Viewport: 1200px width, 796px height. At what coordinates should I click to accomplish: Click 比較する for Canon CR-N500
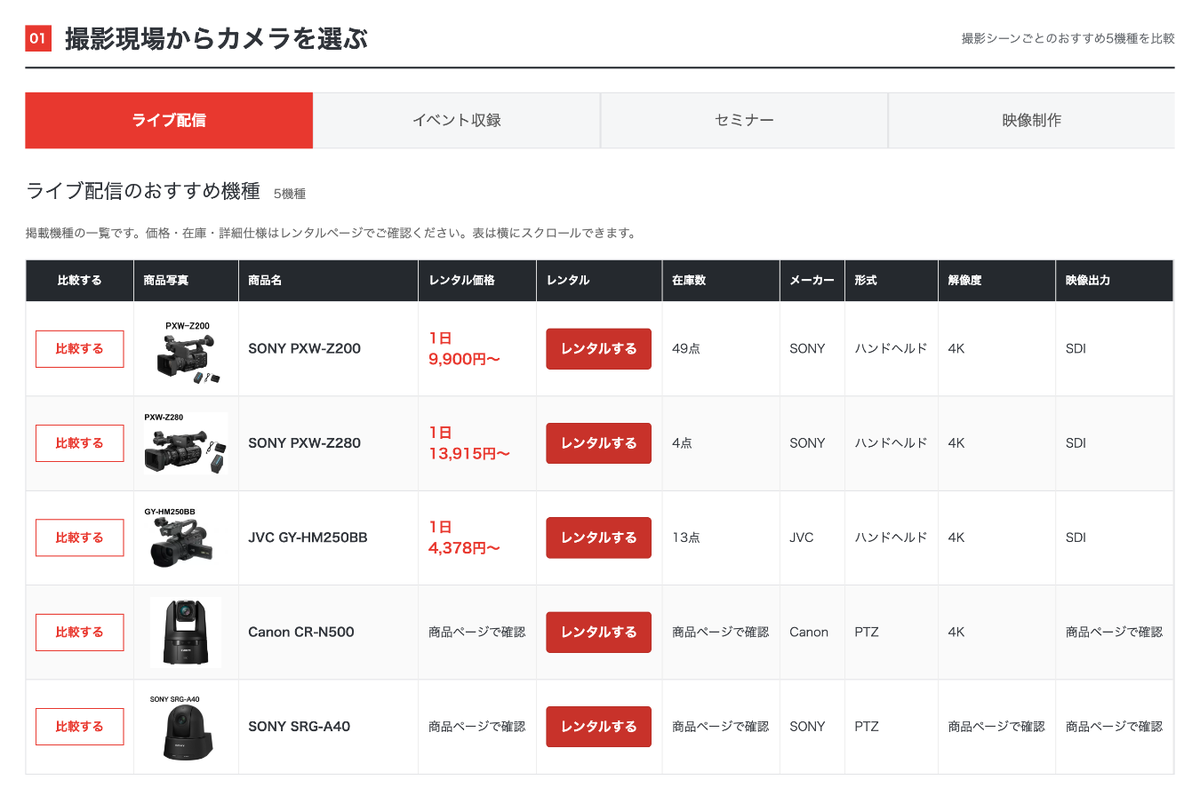tap(80, 632)
